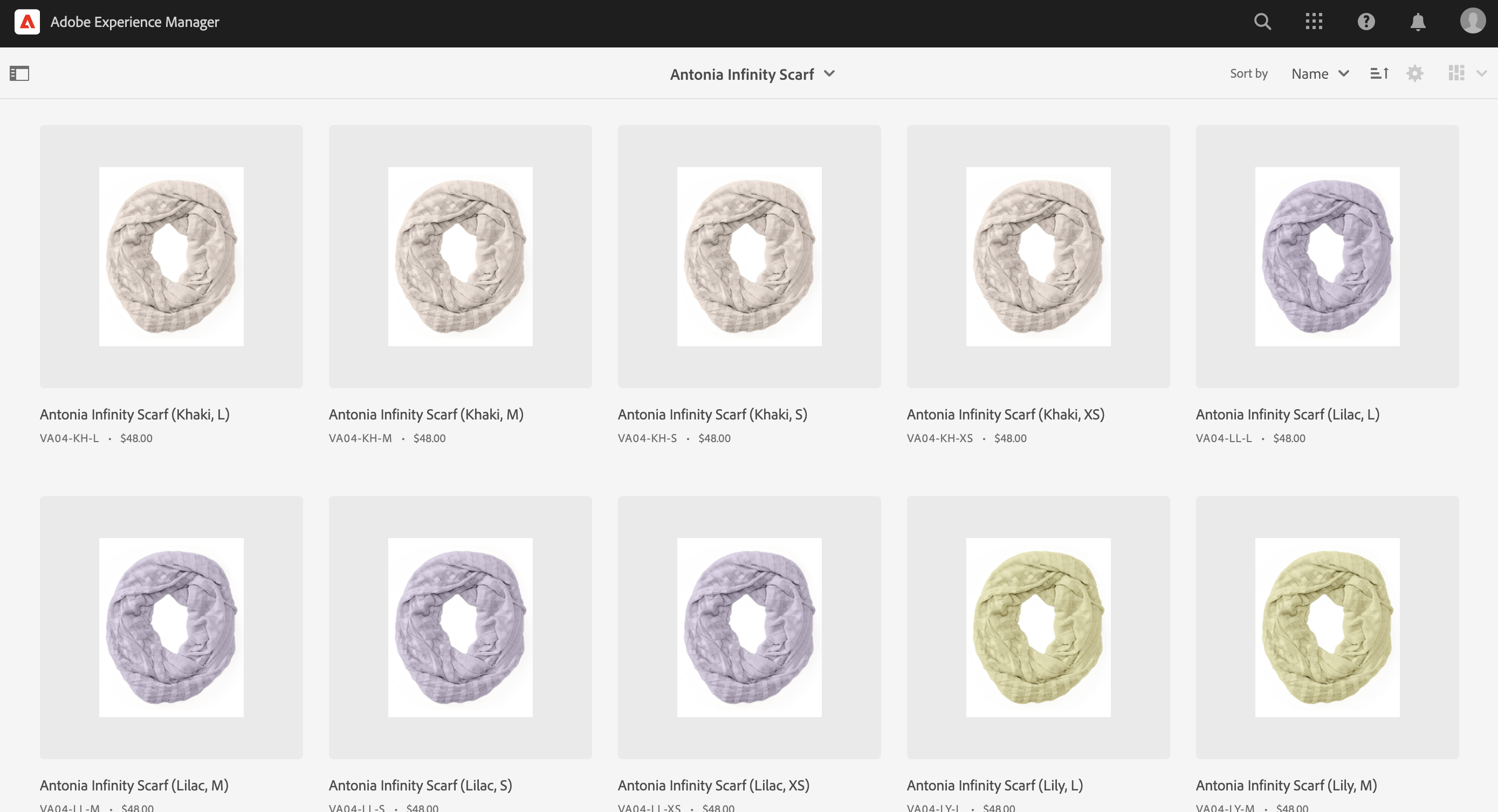Toggle sort direction ascending icon
The height and width of the screenshot is (812, 1498).
1379,73
